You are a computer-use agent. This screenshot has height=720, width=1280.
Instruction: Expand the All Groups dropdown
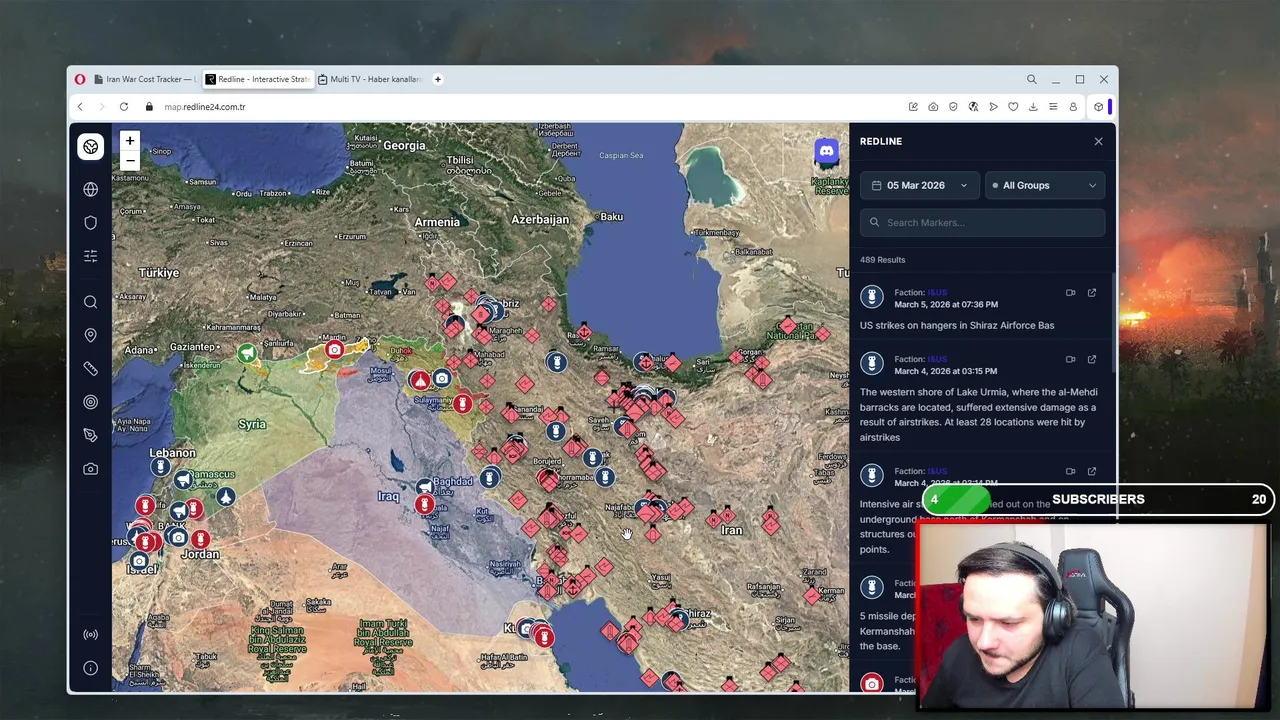point(1045,185)
